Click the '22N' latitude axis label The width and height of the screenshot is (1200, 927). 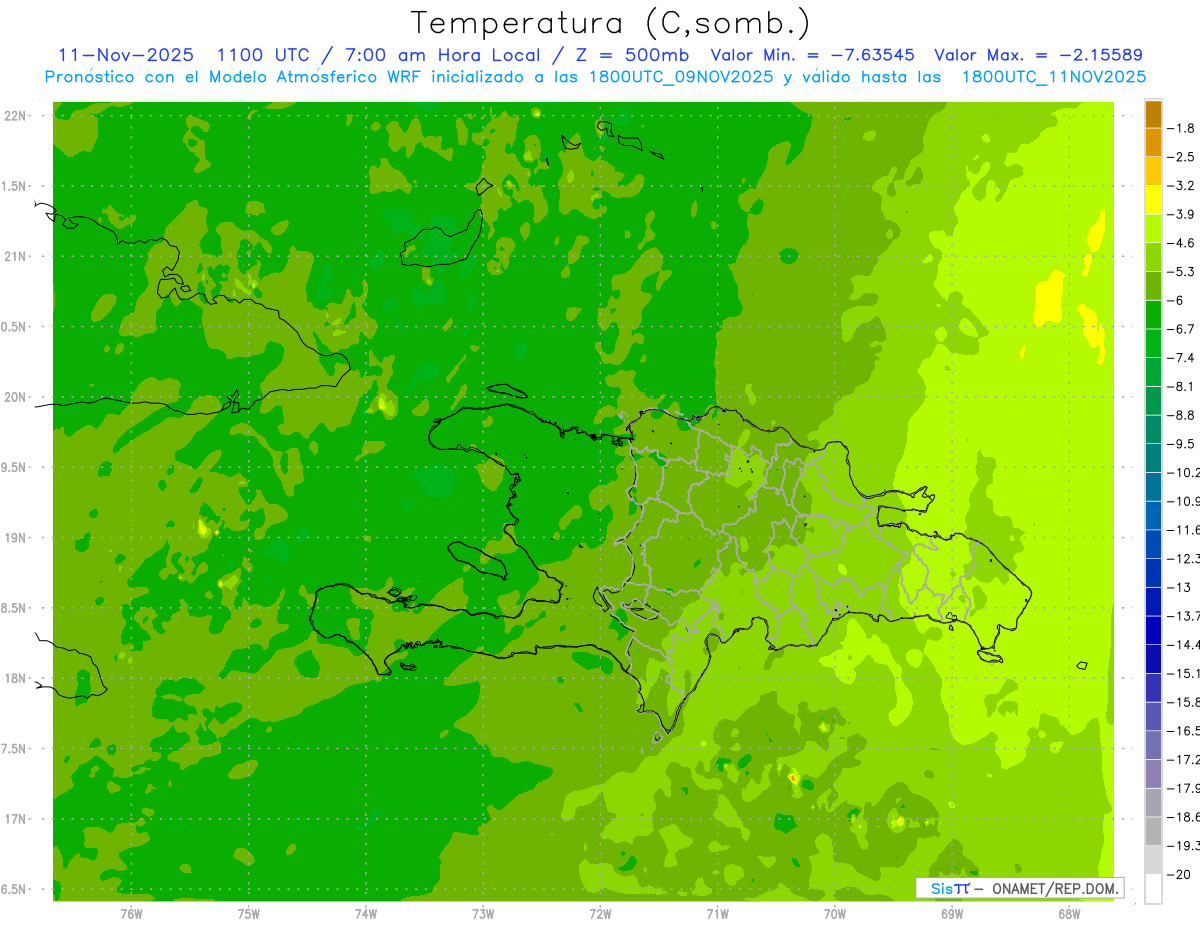click(17, 116)
